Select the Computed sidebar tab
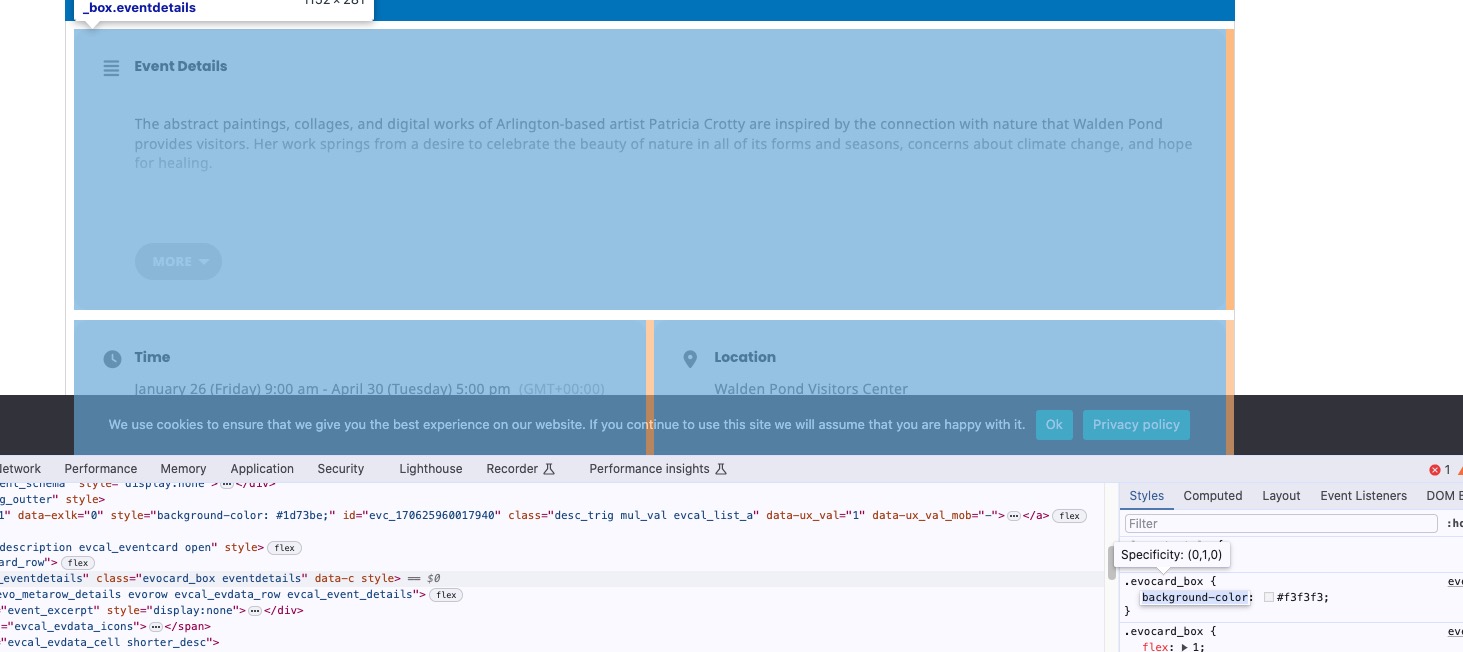The image size is (1463, 652). [x=1213, y=496]
